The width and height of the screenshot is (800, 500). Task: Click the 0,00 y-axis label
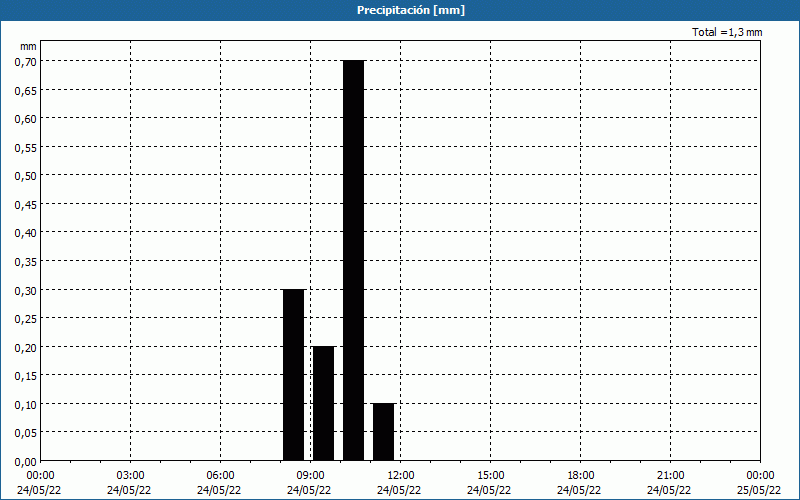pos(25,462)
